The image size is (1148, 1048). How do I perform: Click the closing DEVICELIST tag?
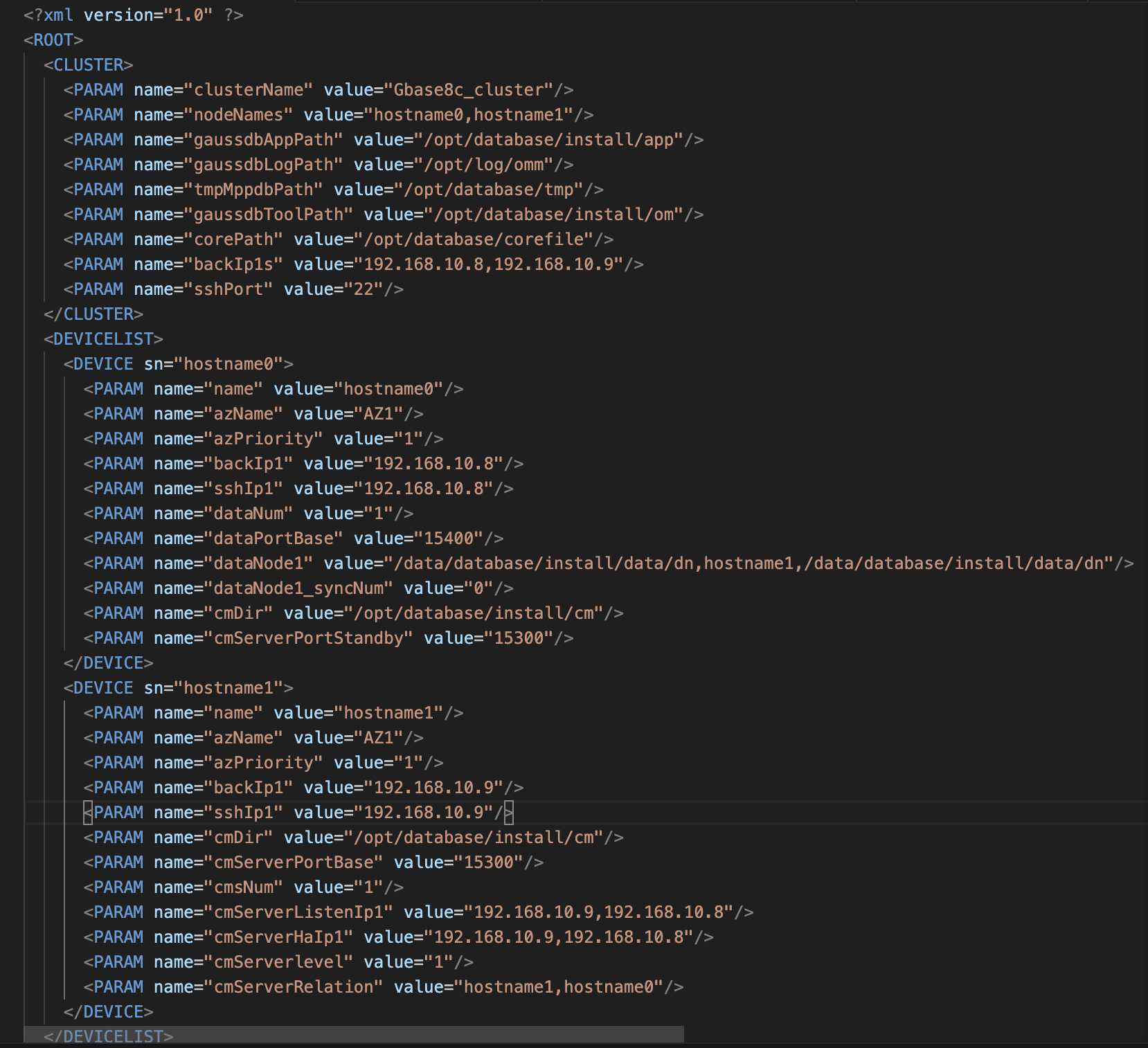(108, 1036)
